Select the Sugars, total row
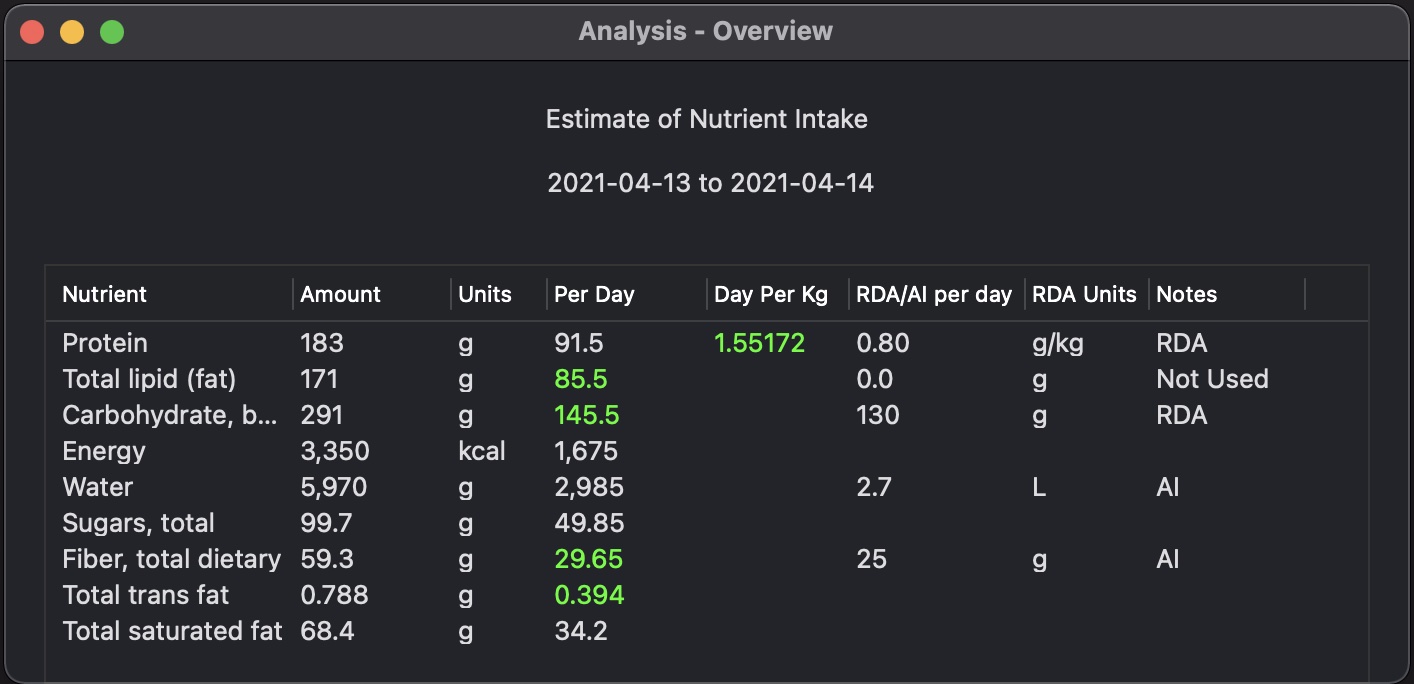The image size is (1414, 684). (x=139, y=523)
